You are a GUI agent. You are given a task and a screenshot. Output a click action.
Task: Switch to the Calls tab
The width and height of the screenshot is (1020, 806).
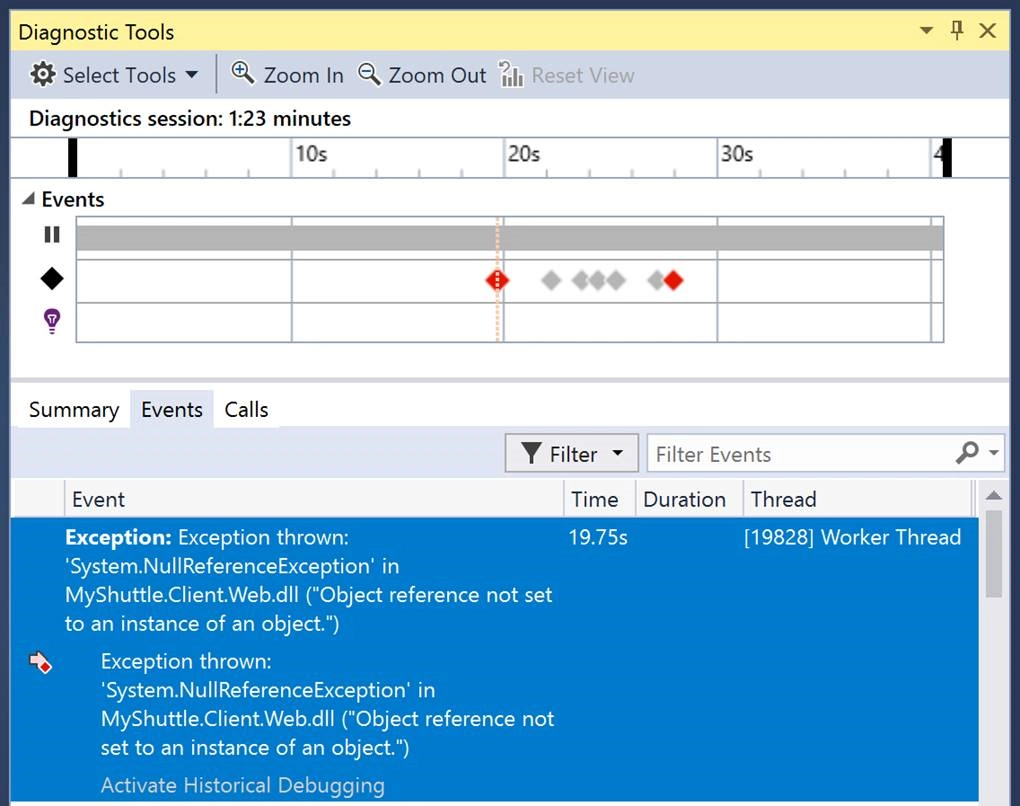(246, 410)
